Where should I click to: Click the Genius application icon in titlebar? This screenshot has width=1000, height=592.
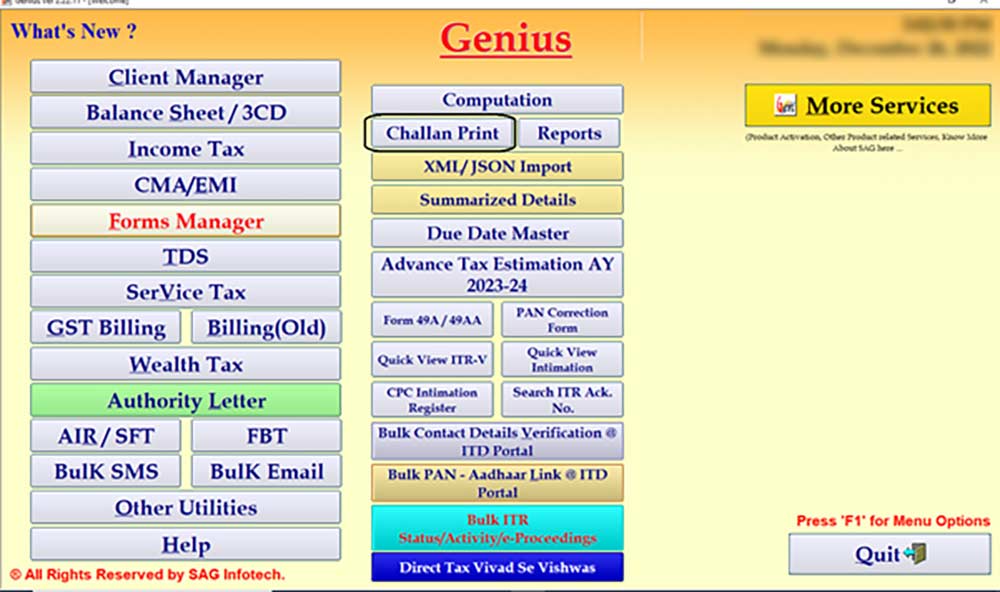point(8,5)
